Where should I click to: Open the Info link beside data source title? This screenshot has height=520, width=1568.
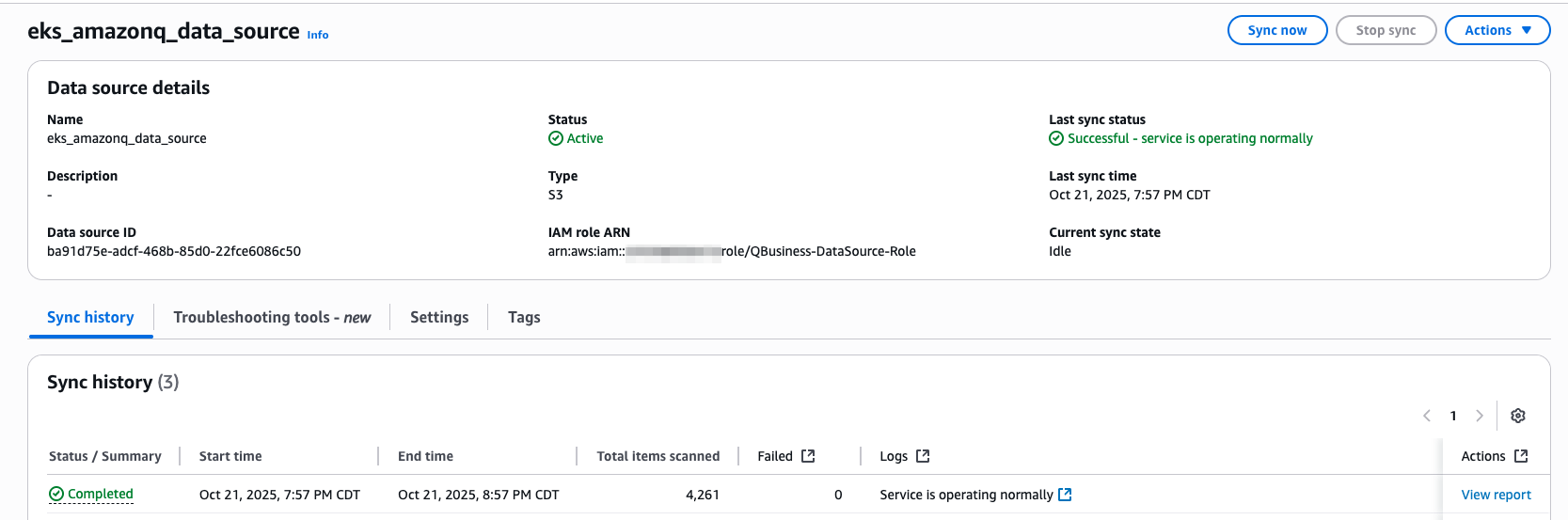318,35
